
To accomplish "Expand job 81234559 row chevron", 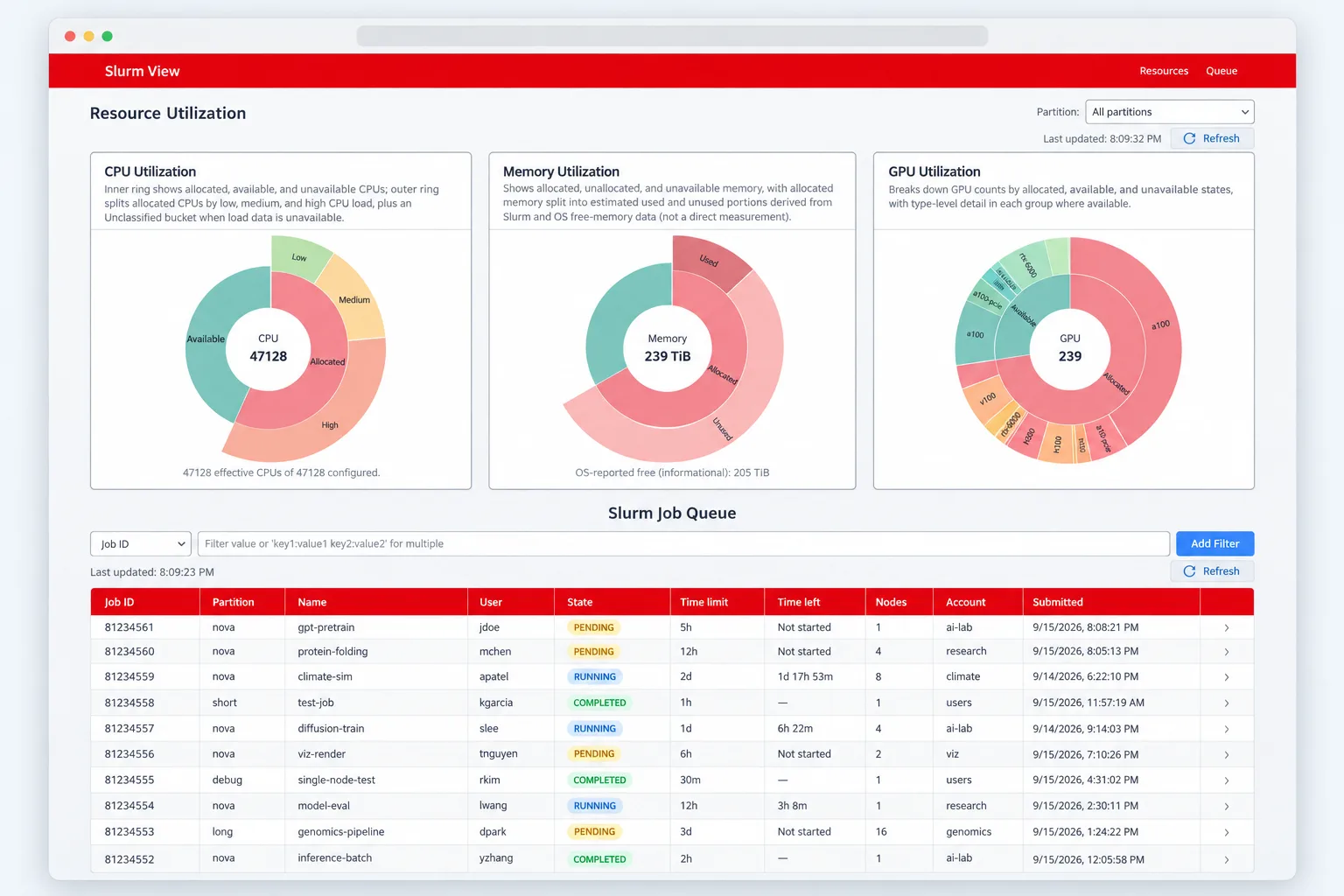I will pyautogui.click(x=1226, y=677).
